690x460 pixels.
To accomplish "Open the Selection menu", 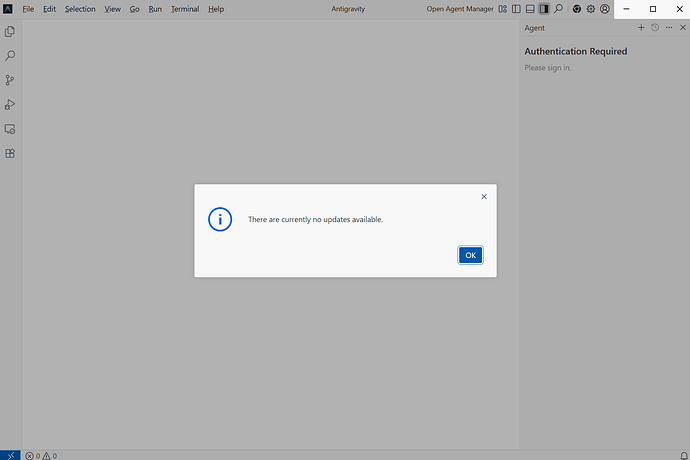I will click(80, 9).
